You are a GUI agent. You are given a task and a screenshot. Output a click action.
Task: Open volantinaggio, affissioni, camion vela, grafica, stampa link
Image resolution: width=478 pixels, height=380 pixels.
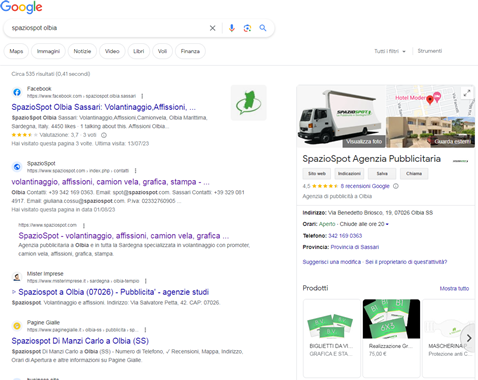coord(110,182)
